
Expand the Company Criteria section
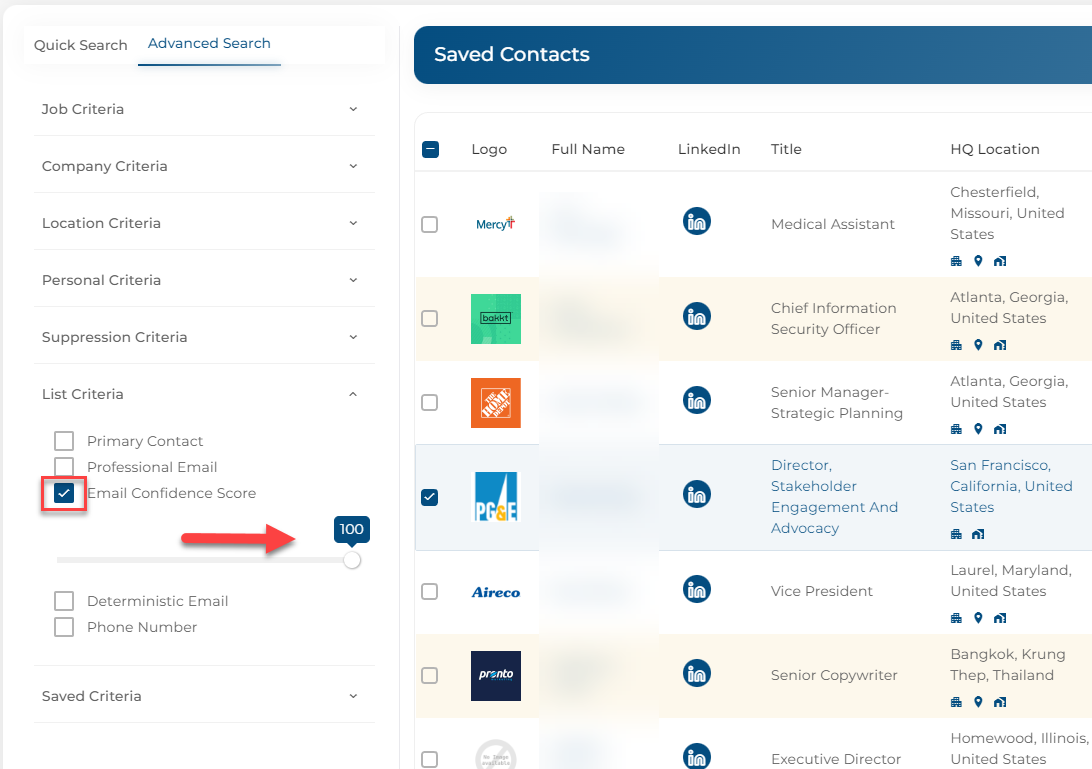point(204,166)
